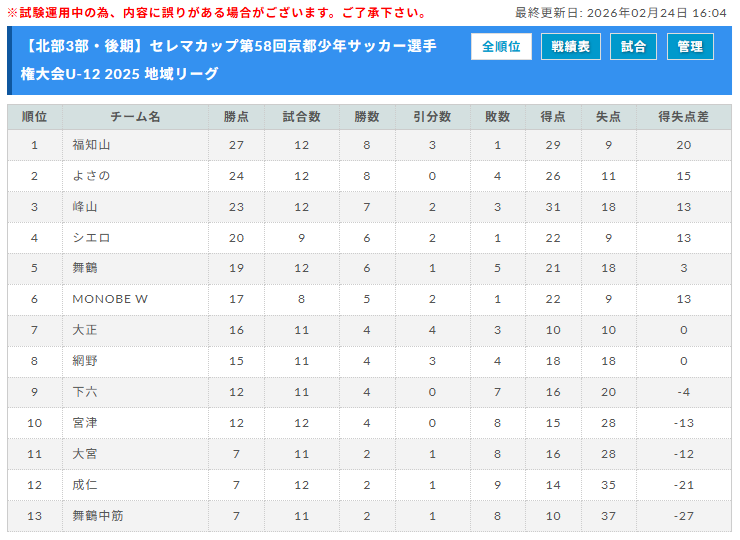Select the 全順位 tab
The width and height of the screenshot is (740, 540).
point(501,47)
